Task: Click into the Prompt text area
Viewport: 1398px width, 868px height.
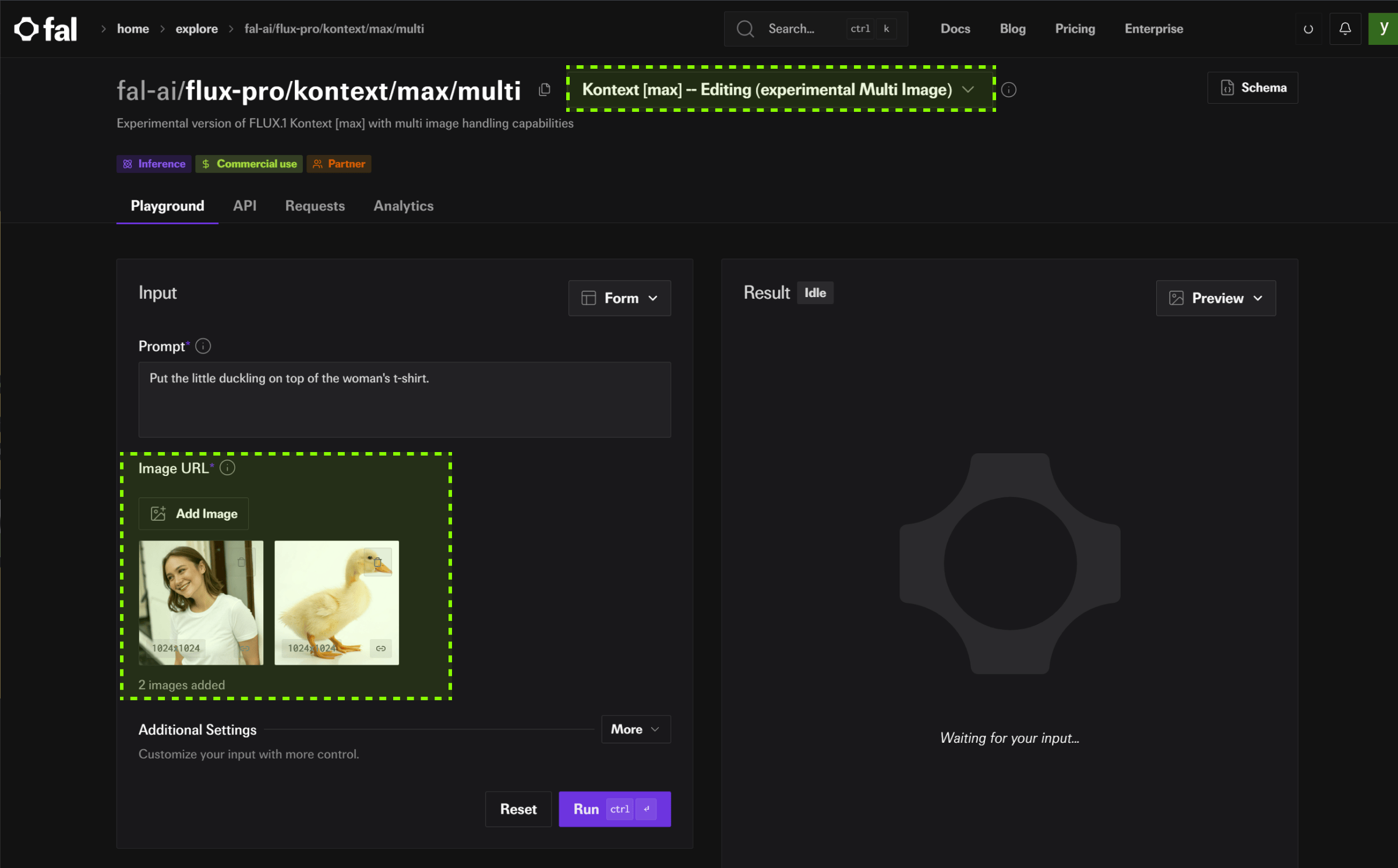Action: 405,400
